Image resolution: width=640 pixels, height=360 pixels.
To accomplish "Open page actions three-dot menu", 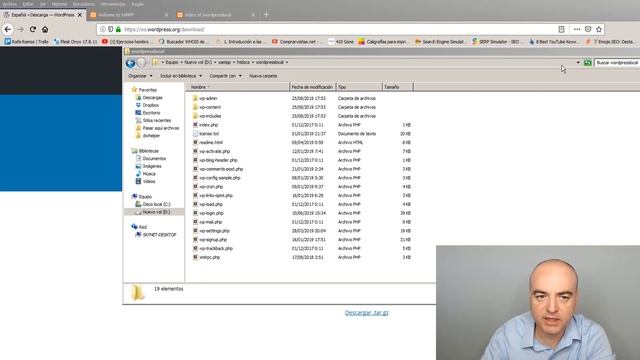I will click(577, 29).
